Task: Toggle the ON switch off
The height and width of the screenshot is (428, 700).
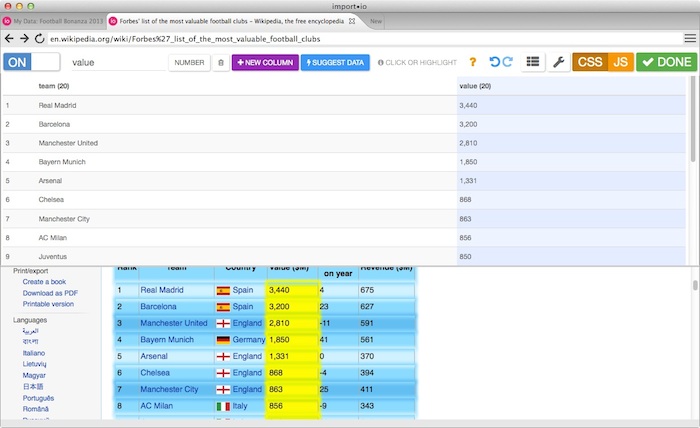Action: 32,62
